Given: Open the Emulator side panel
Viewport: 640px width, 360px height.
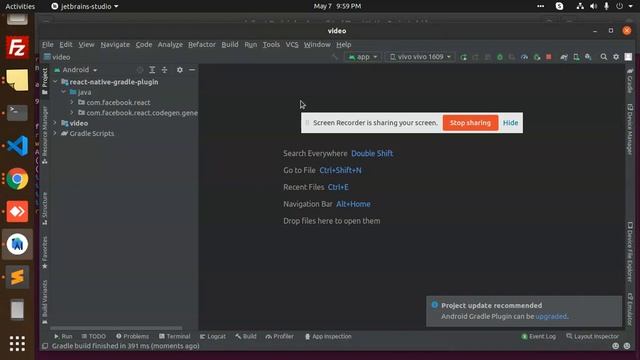Looking at the screenshot, I should [630, 309].
